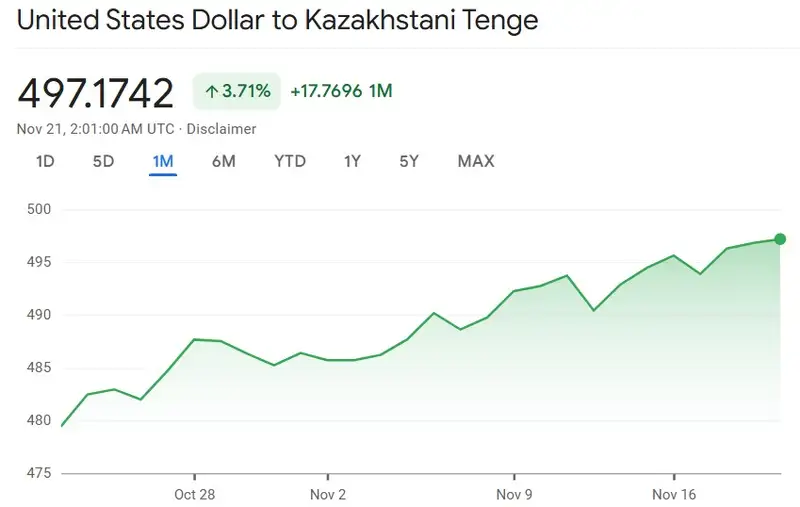The image size is (800, 507).
Task: Click the green endpoint dot on chart
Action: pos(780,239)
